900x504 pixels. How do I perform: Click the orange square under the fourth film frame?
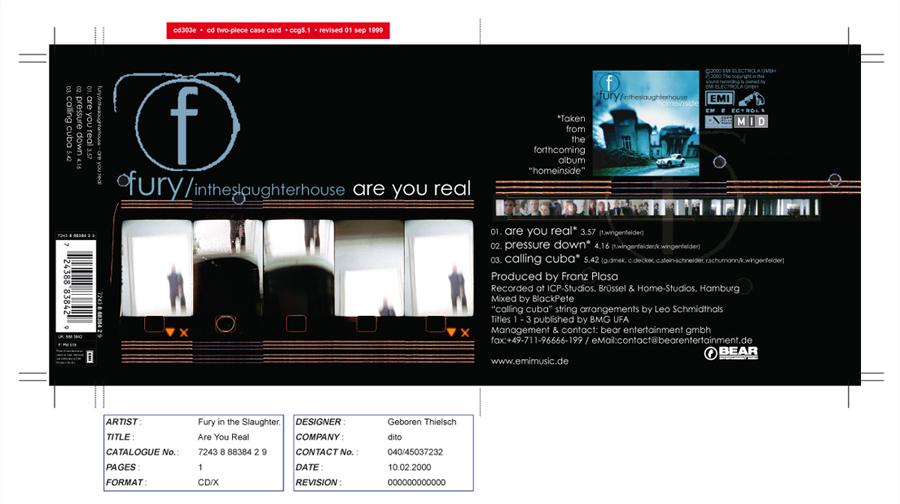(x=367, y=323)
